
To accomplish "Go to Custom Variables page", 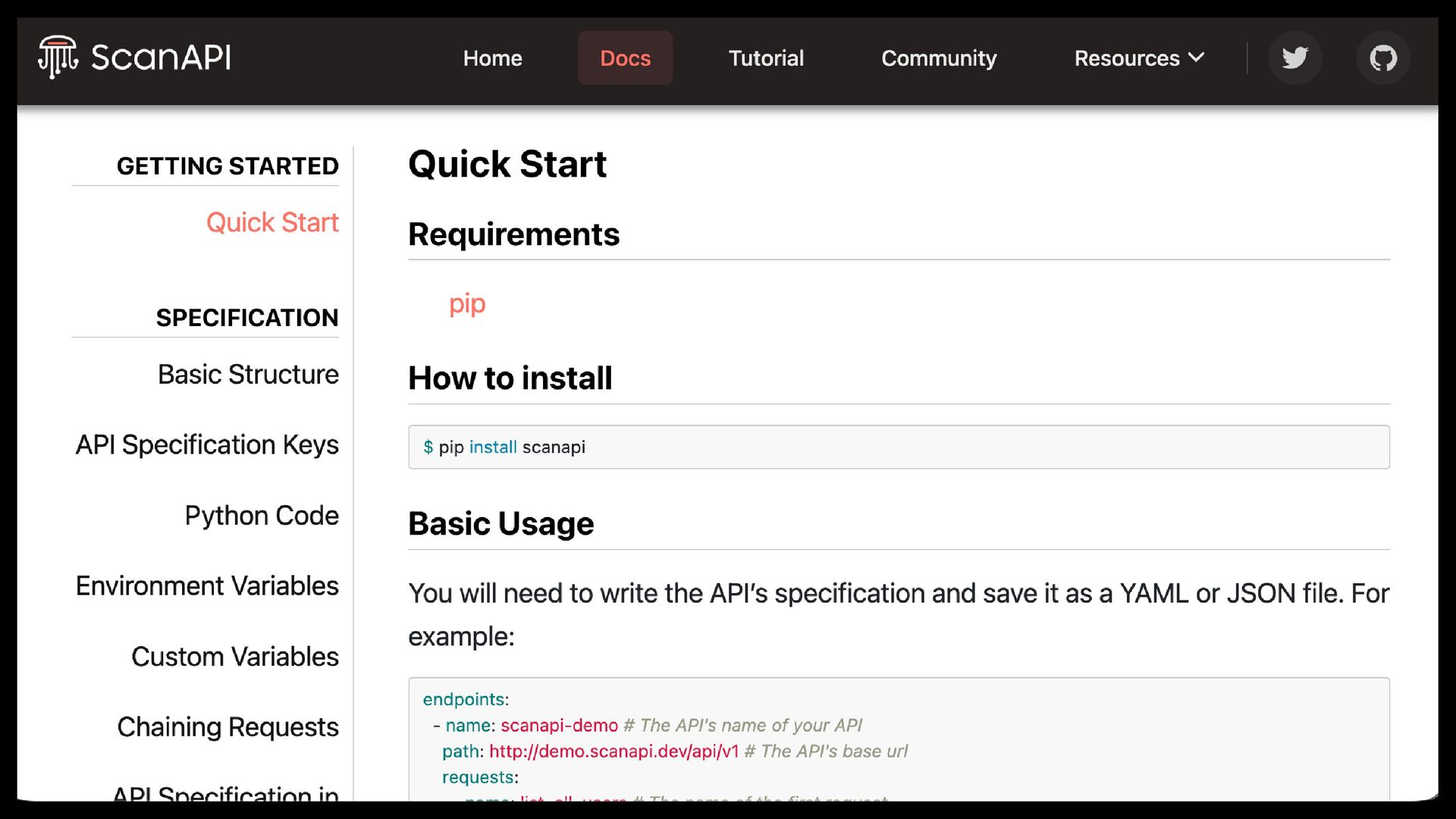I will pos(235,656).
